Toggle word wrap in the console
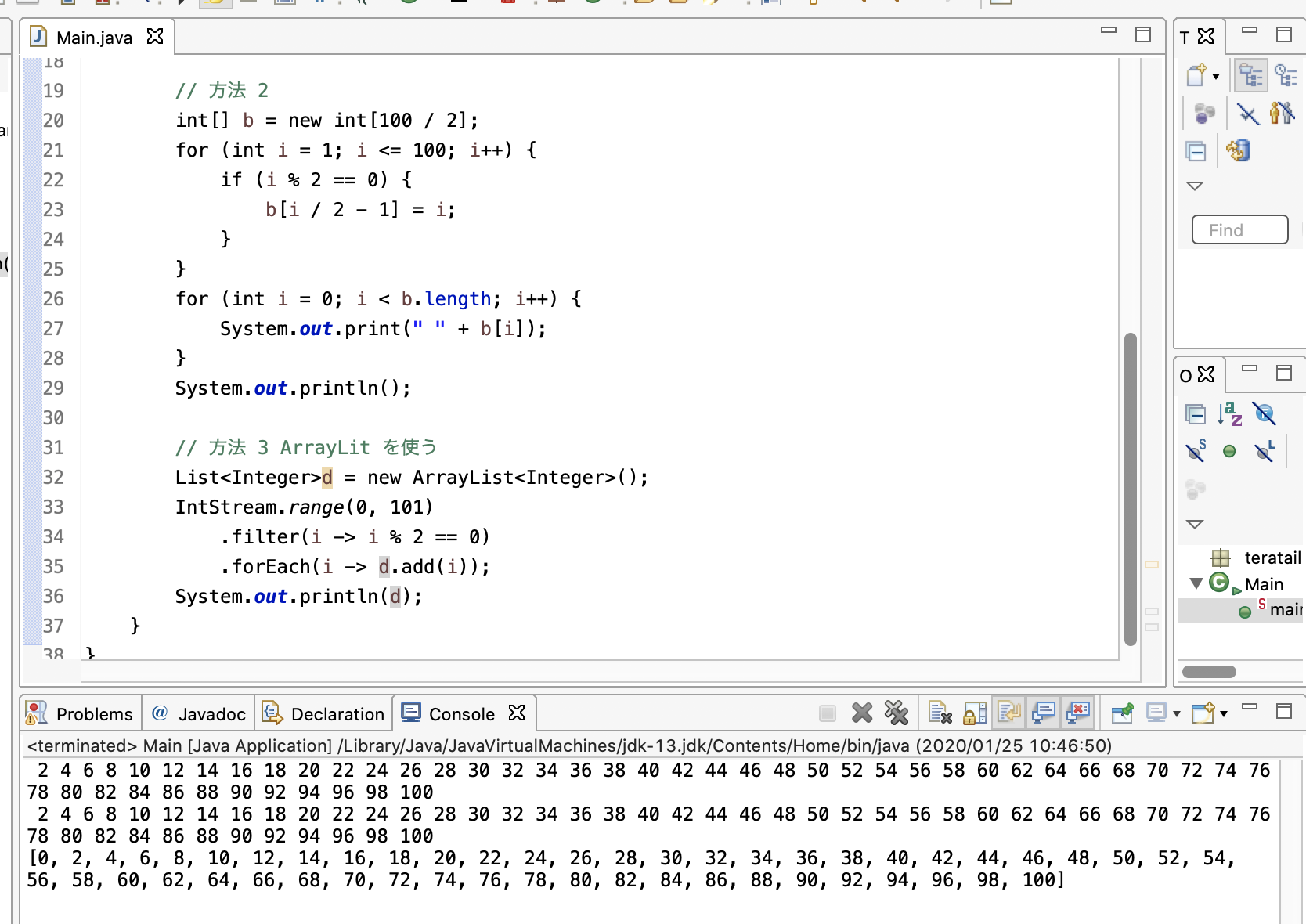 1009,713
